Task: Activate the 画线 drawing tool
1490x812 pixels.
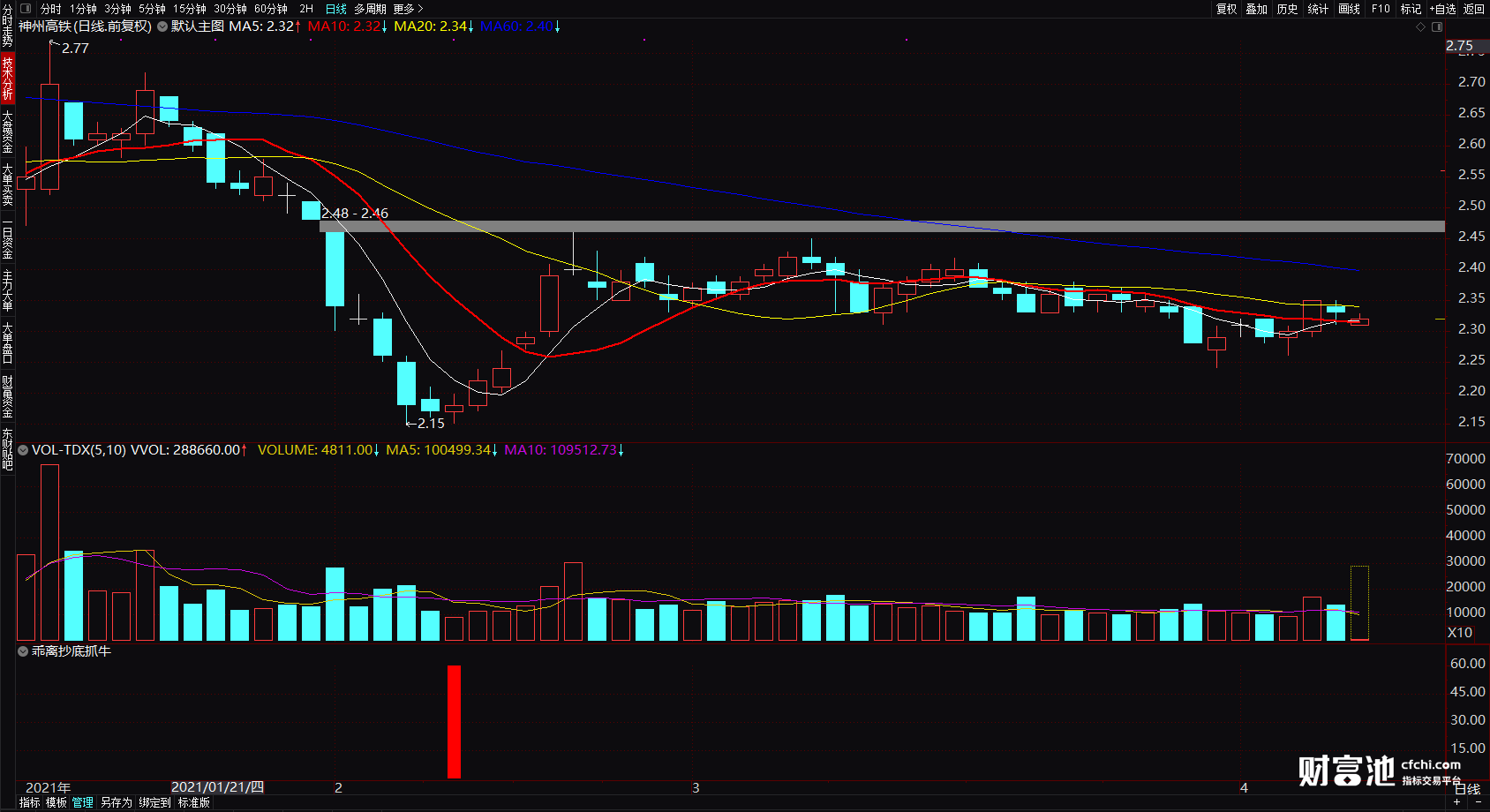Action: pyautogui.click(x=1350, y=9)
